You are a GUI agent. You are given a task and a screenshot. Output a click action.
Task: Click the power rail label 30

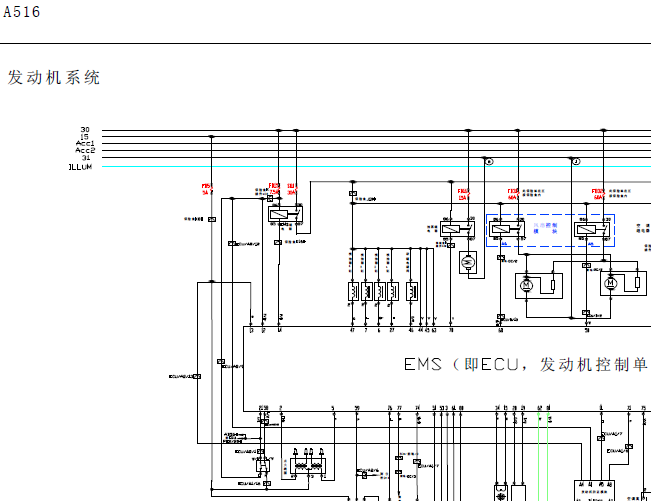(85, 130)
